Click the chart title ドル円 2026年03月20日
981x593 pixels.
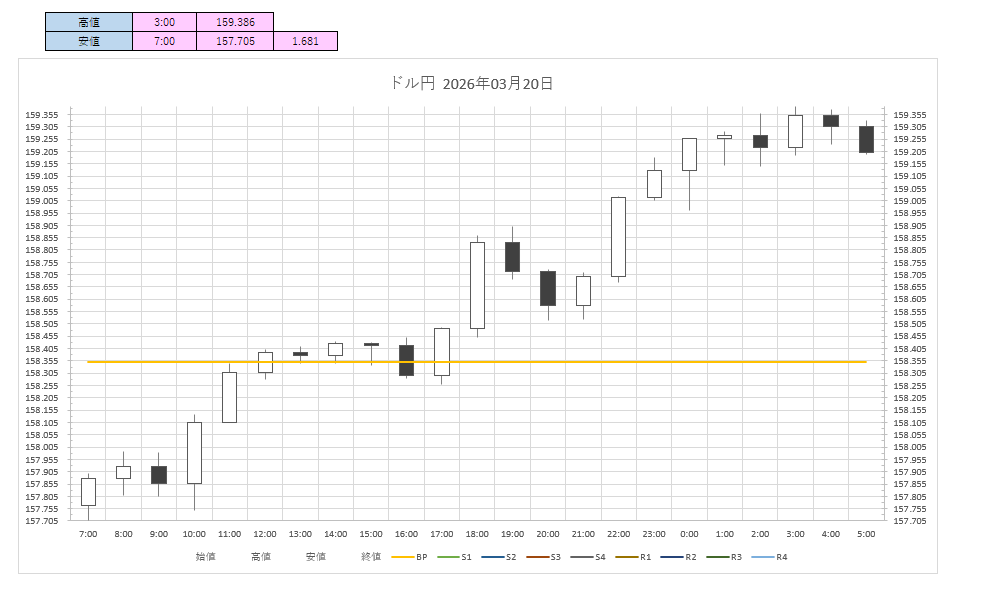471,84
